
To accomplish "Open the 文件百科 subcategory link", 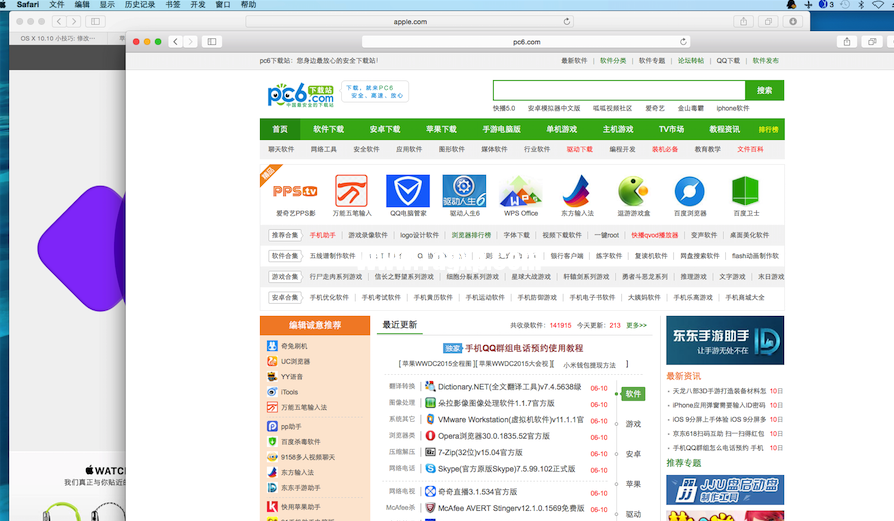I will point(750,149).
